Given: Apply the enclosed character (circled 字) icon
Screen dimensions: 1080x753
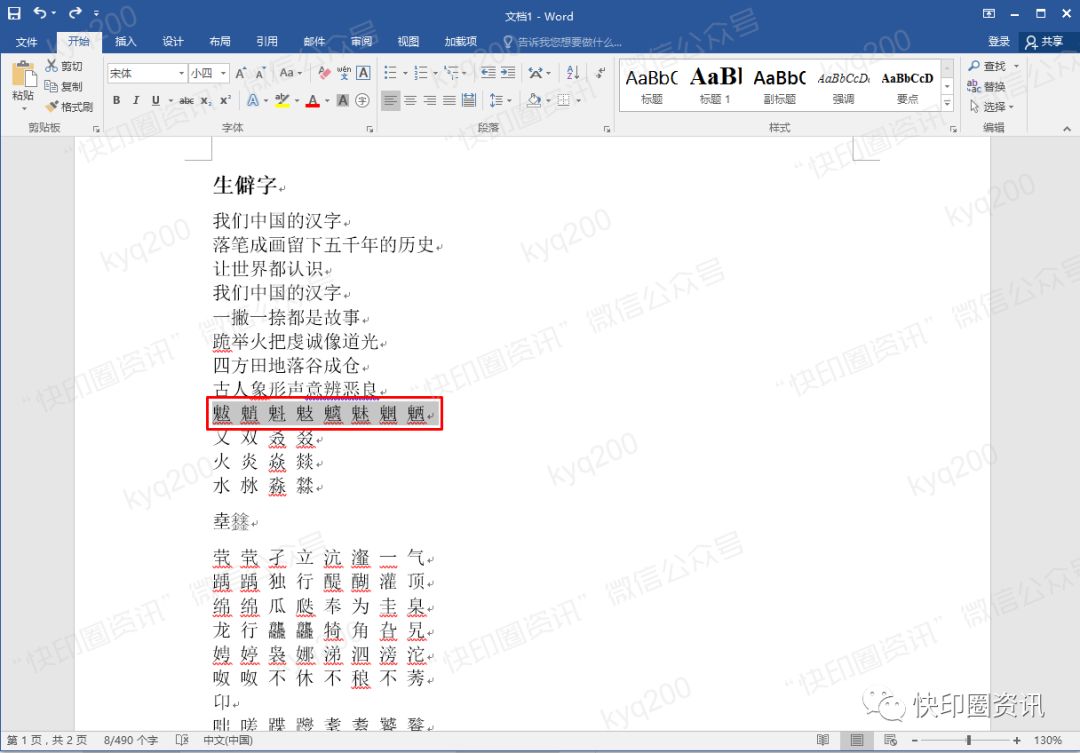Looking at the screenshot, I should [362, 101].
